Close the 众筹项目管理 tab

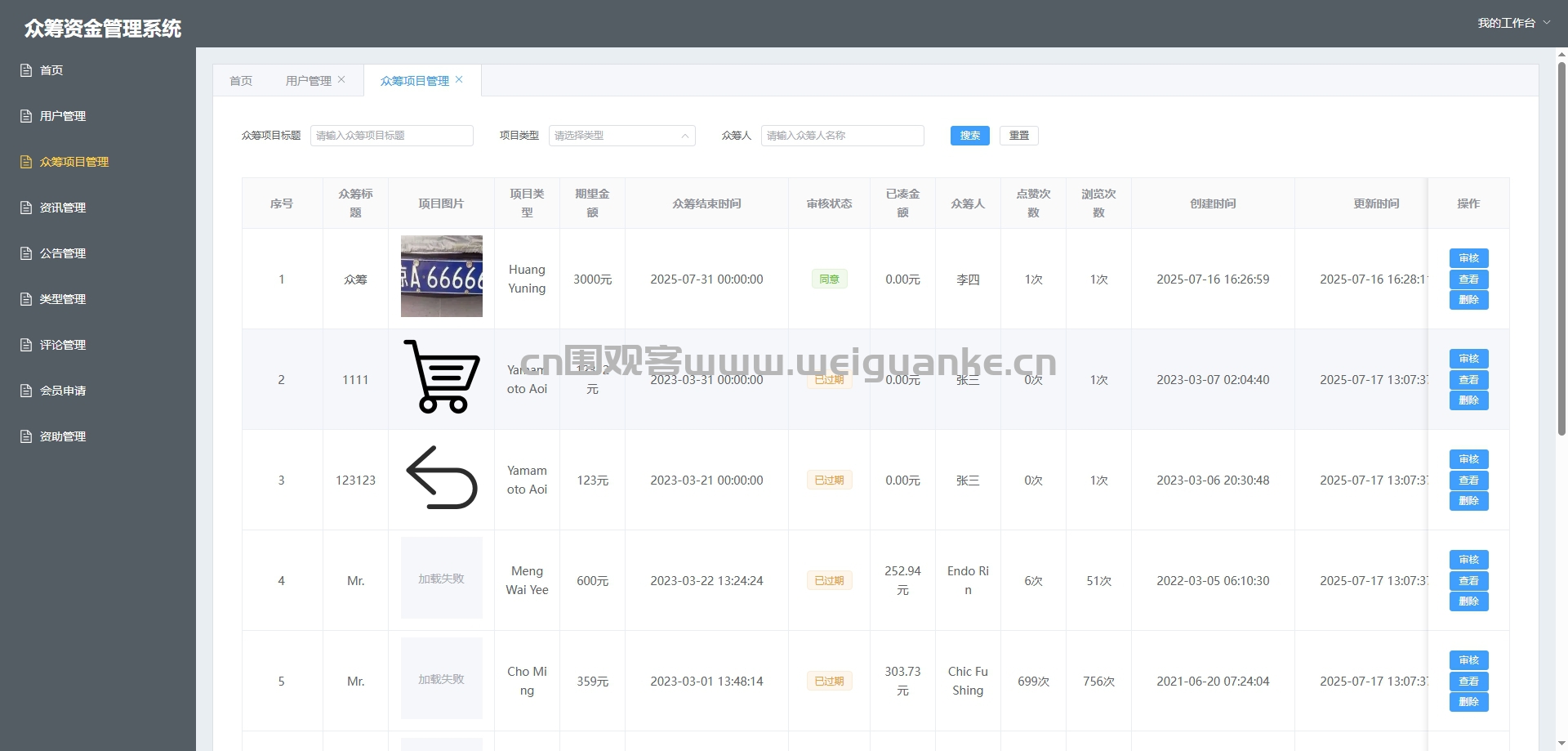coord(459,79)
